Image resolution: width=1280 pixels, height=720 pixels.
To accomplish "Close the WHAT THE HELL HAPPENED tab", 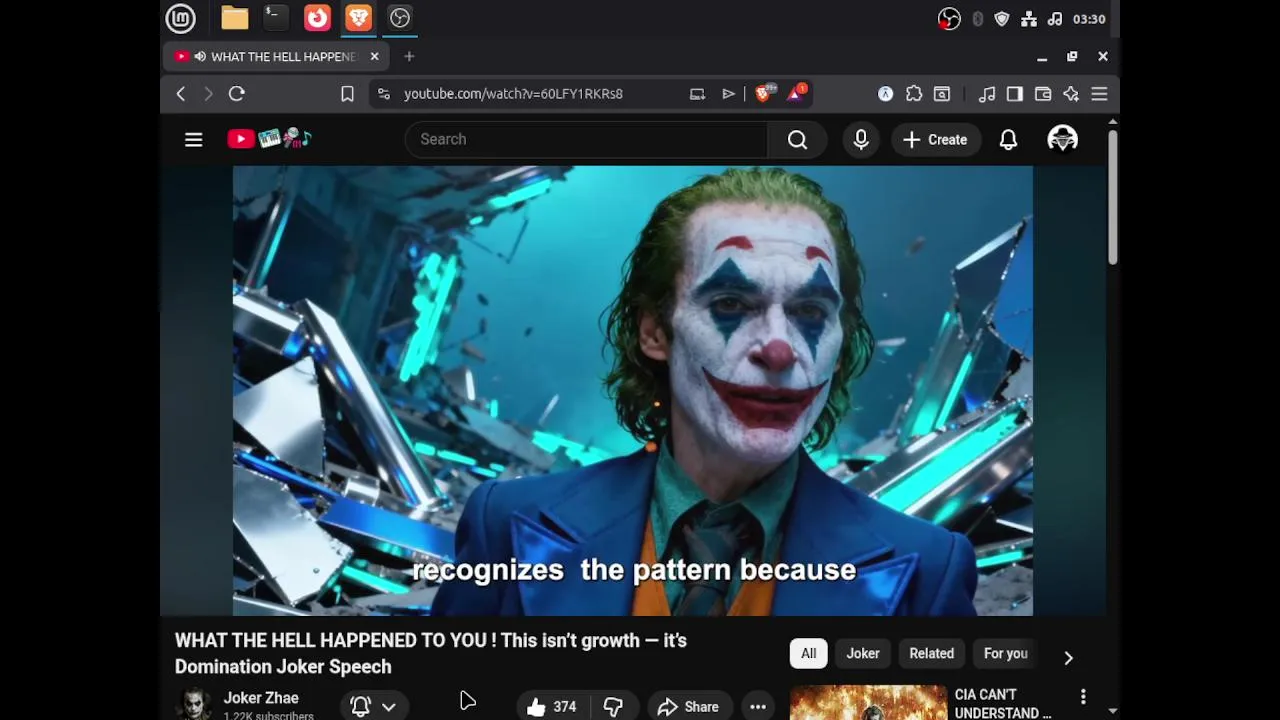I will point(374,57).
